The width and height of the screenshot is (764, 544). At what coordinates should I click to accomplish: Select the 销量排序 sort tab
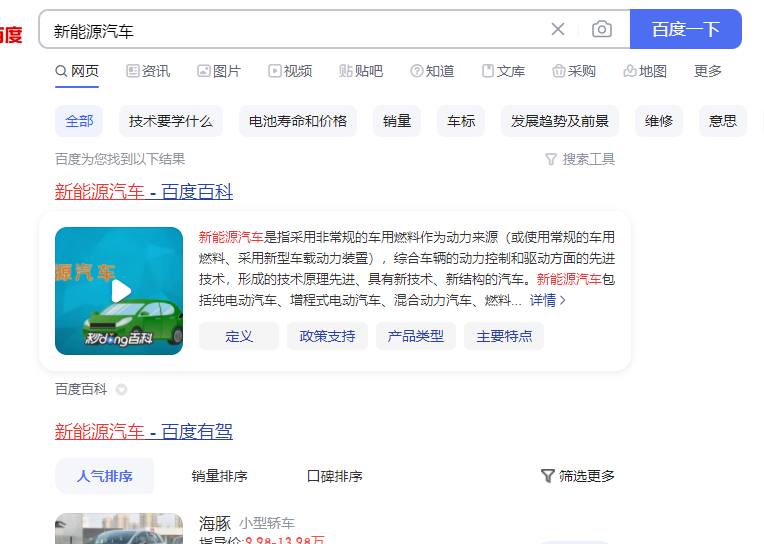coord(219,476)
